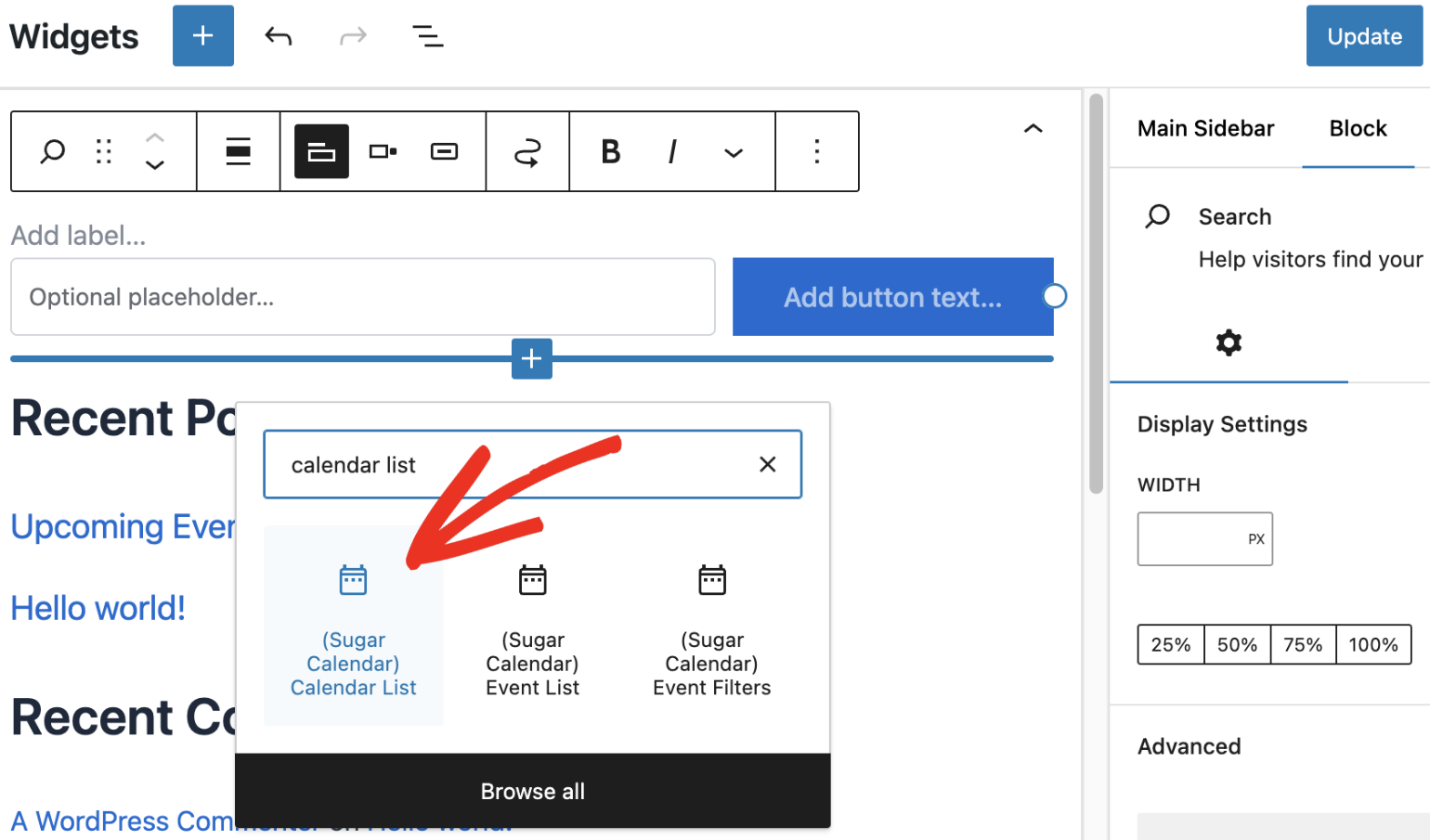Apply italic formatting
1430x840 pixels.
(672, 151)
